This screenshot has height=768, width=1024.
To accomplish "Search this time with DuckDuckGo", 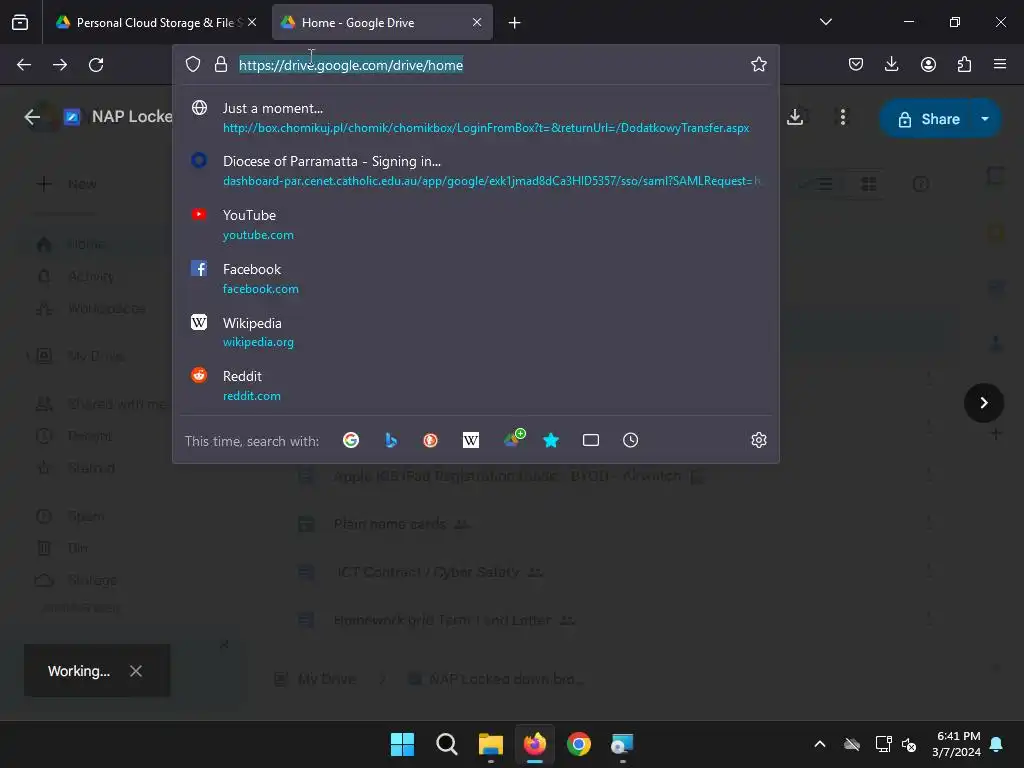I will 430,440.
